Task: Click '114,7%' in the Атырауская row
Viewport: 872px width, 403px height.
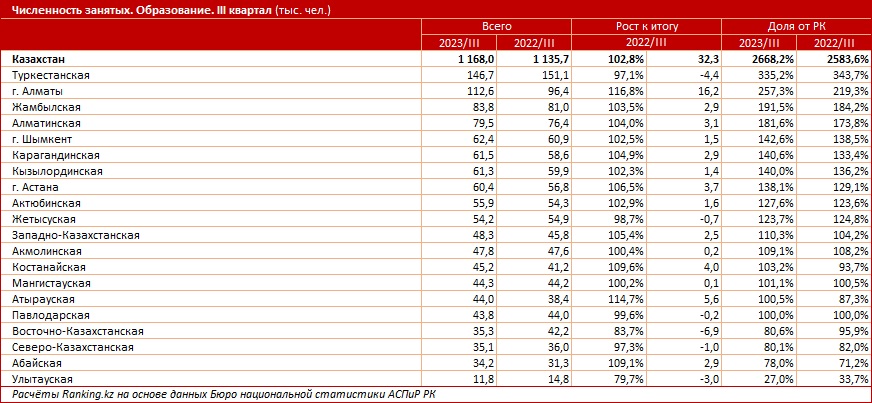Action: coord(627,301)
